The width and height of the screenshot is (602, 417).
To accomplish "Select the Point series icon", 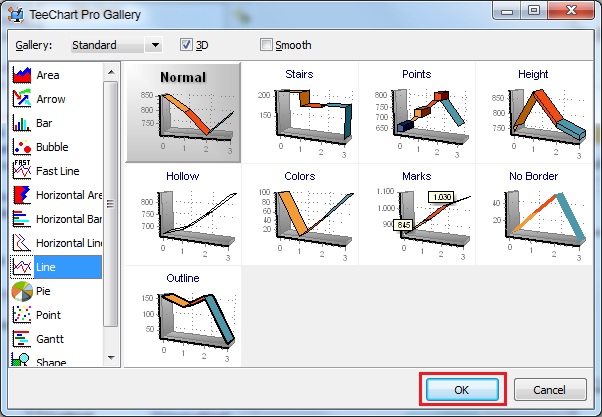I will coord(22,315).
